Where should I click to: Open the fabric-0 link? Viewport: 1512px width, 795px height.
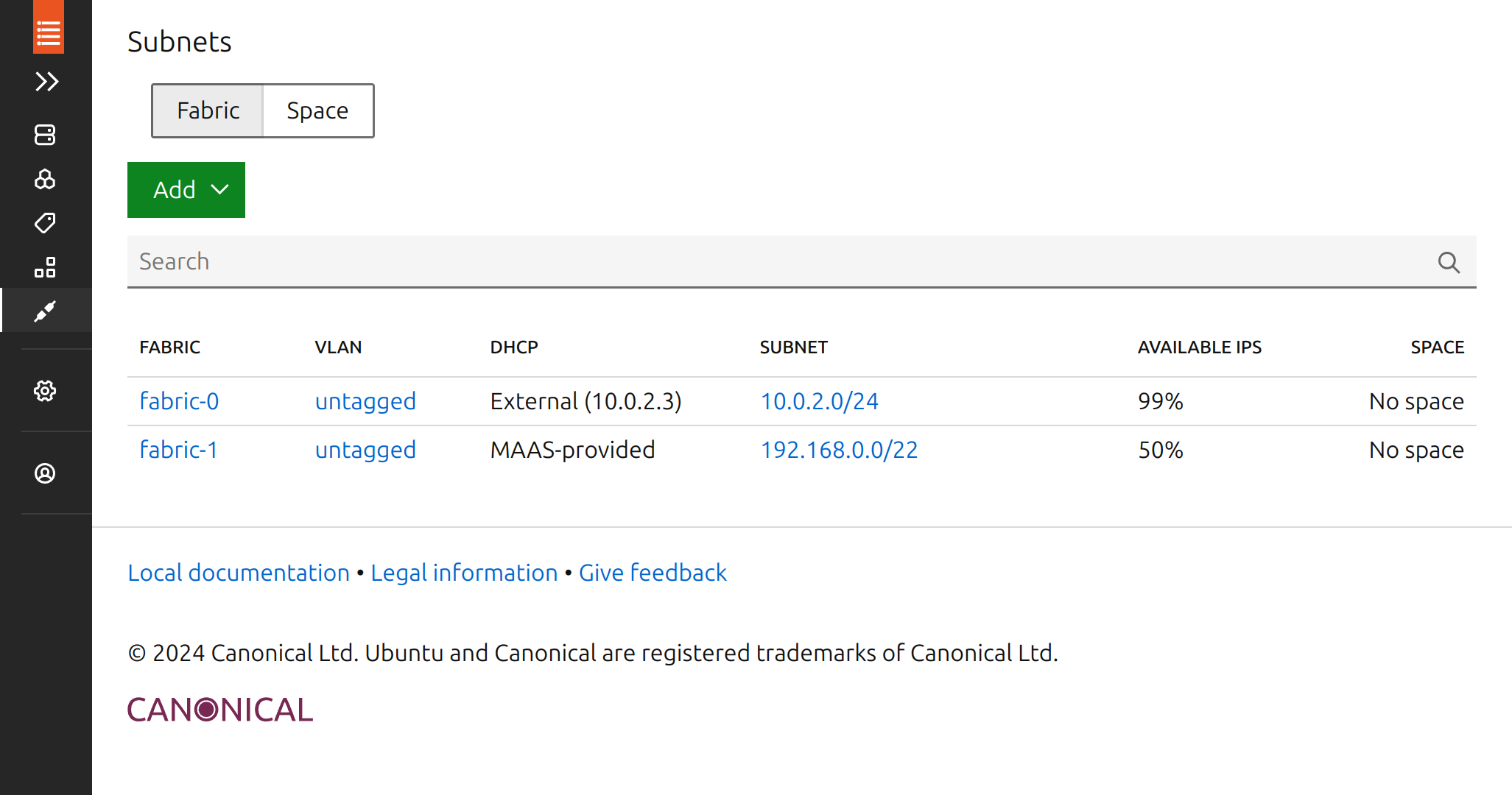(x=179, y=401)
